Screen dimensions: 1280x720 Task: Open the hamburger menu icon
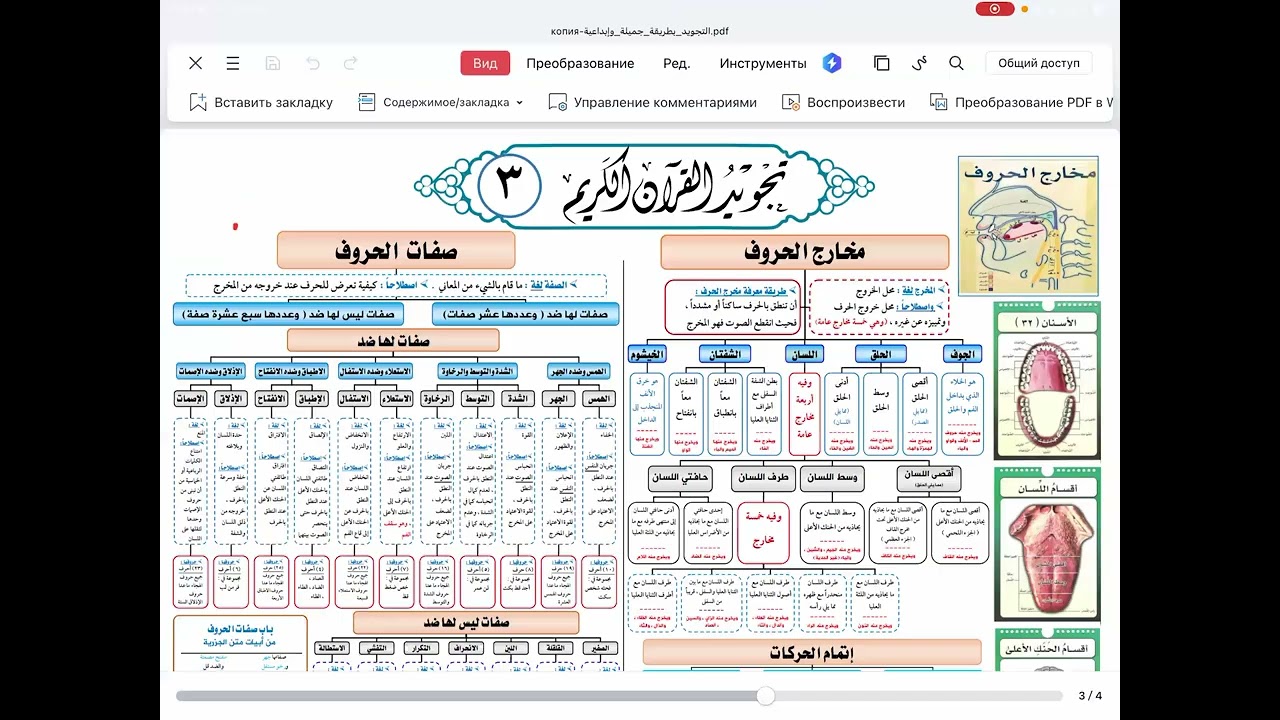point(233,63)
